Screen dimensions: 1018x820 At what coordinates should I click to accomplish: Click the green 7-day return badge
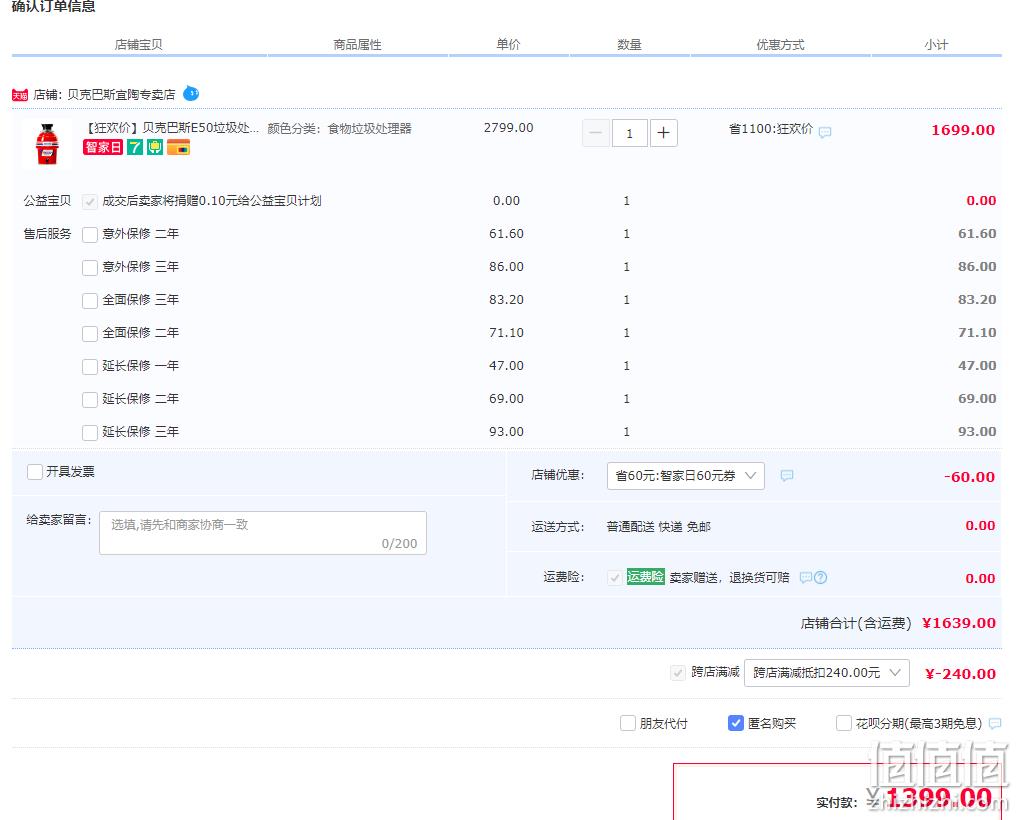pyautogui.click(x=134, y=147)
